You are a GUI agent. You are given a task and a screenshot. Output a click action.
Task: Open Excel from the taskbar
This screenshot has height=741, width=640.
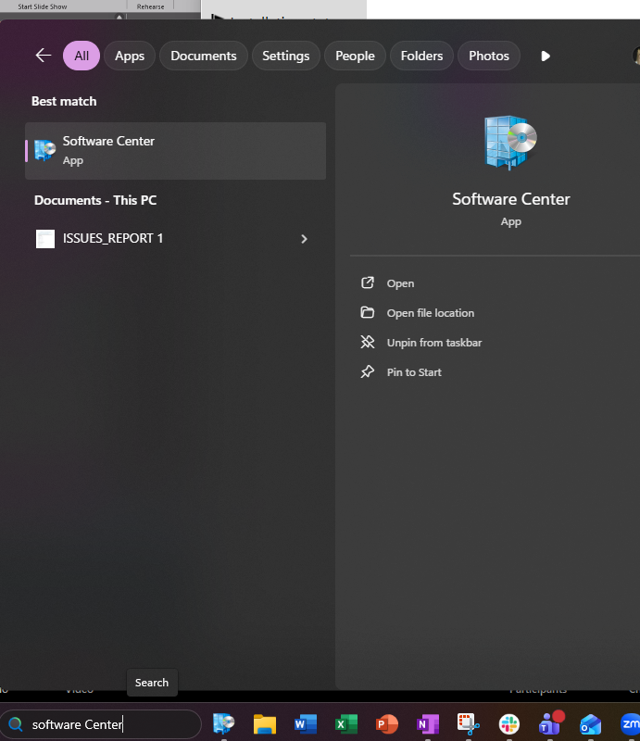point(346,724)
